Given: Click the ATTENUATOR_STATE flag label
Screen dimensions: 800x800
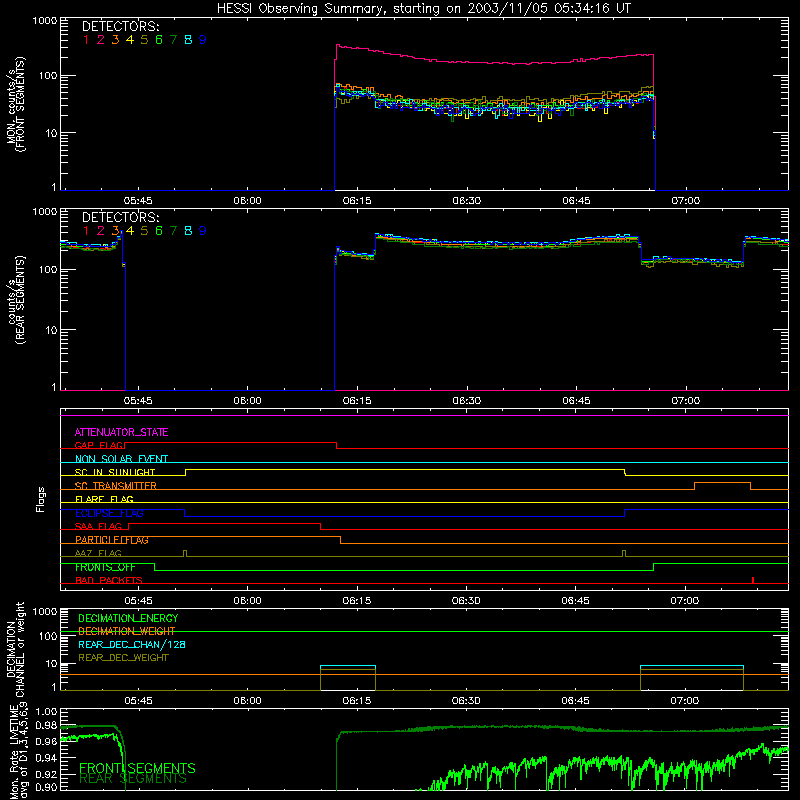Looking at the screenshot, I should 121,432.
